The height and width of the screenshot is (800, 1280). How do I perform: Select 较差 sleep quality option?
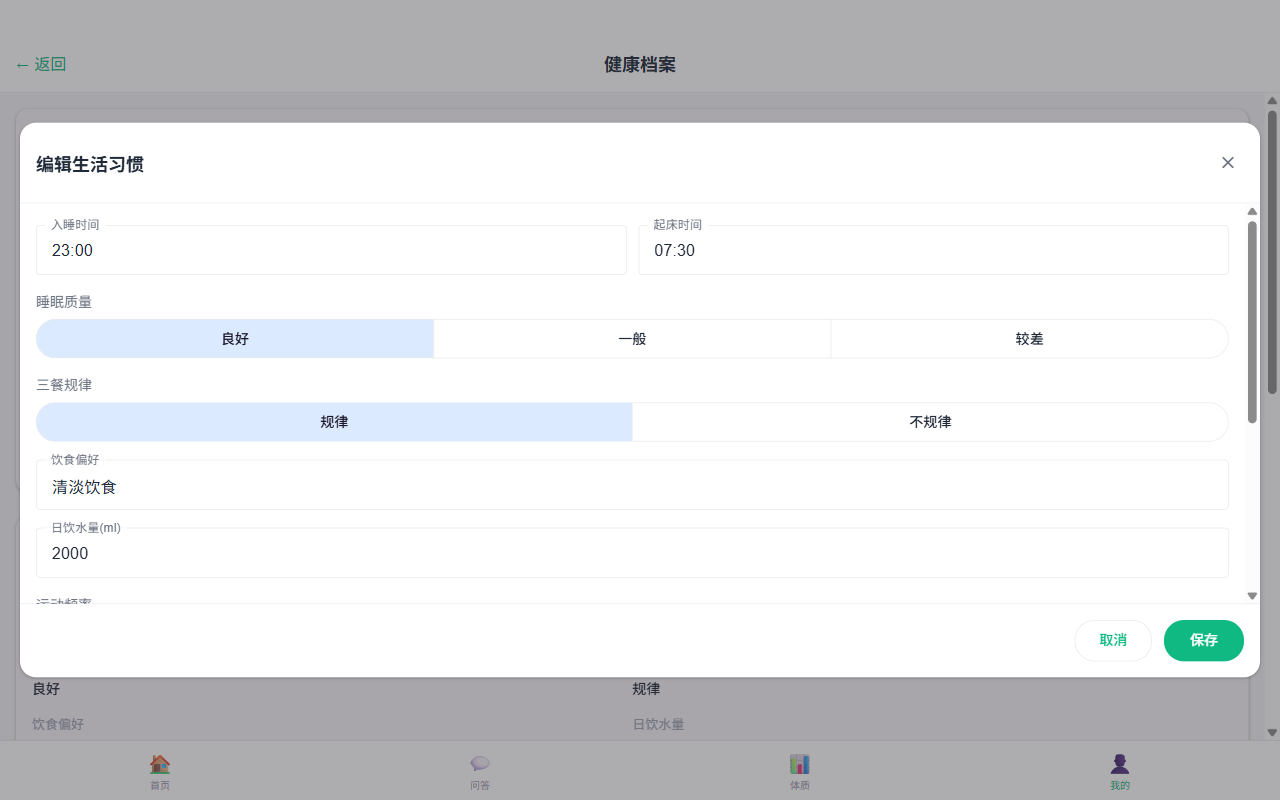[1029, 339]
